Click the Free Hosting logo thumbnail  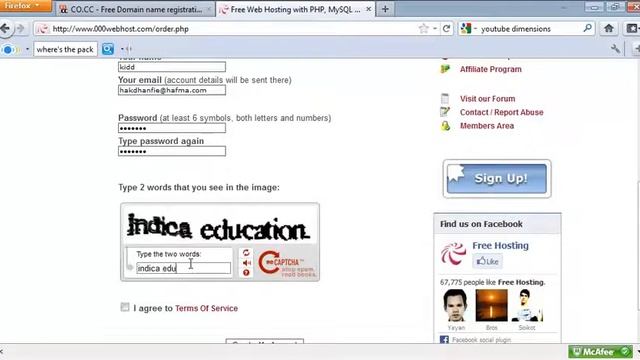click(x=453, y=253)
